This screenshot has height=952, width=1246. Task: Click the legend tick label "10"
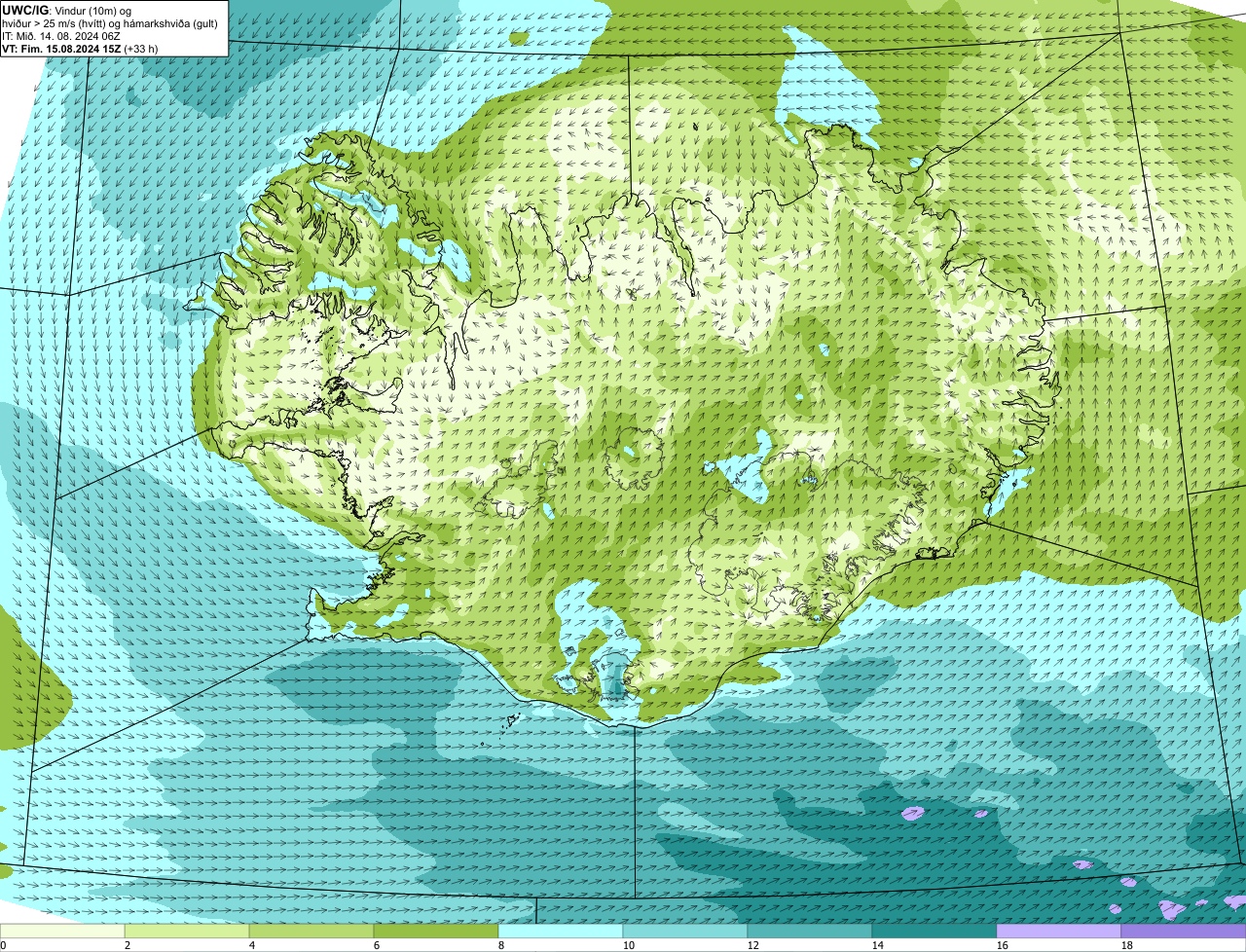pyautogui.click(x=629, y=945)
